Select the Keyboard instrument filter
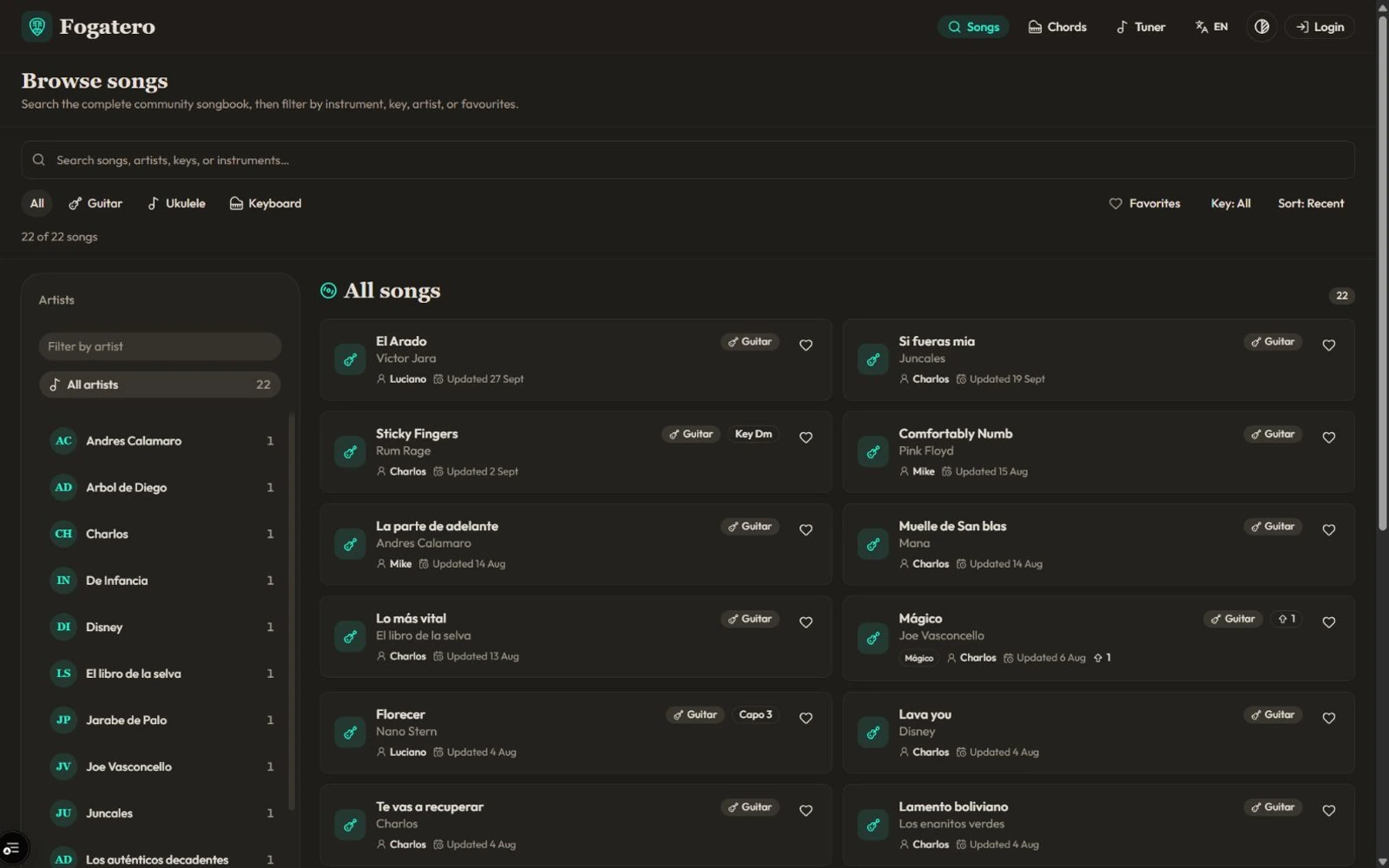Screen dimensions: 1389x868 tap(265, 203)
